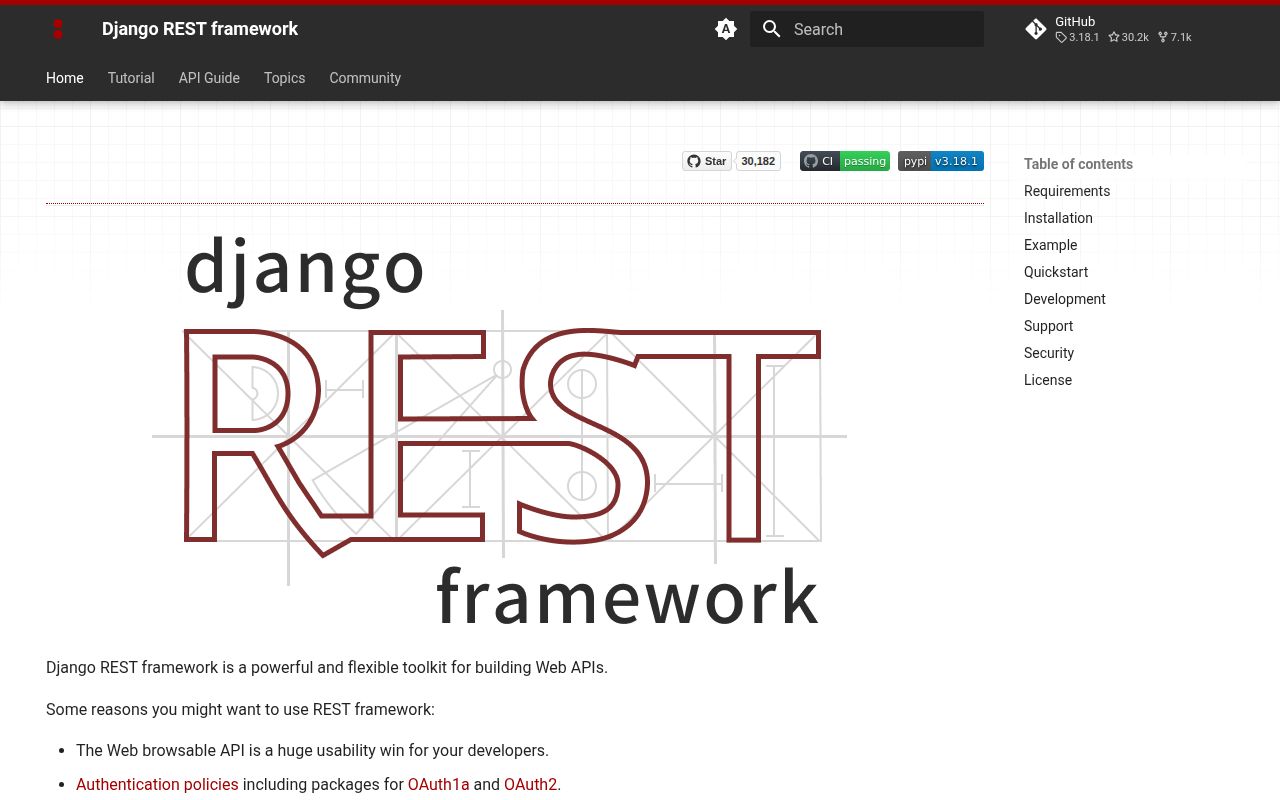The image size is (1280, 800).
Task: Click the CI passing badge
Action: pyautogui.click(x=845, y=161)
